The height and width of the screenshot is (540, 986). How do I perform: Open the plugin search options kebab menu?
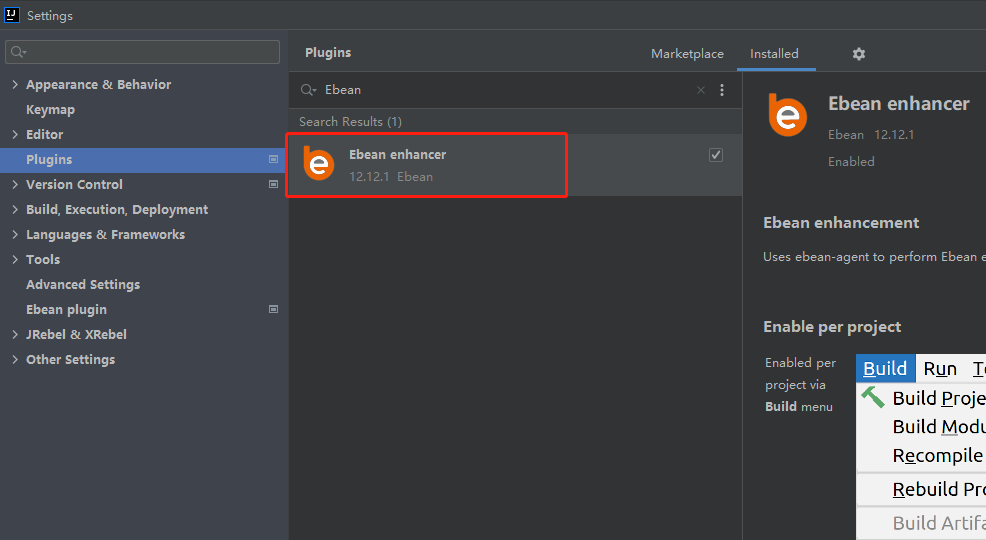coord(722,90)
